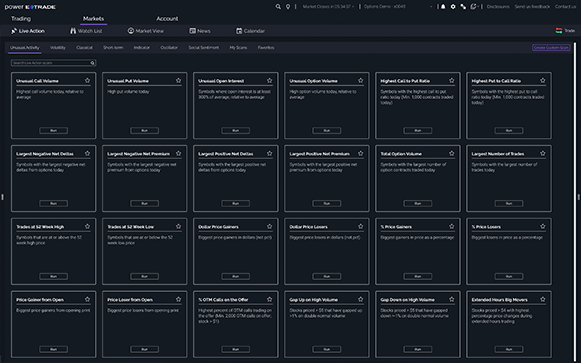This screenshot has width=581, height=363.
Task: Open the Calendar section
Action: click(250, 31)
